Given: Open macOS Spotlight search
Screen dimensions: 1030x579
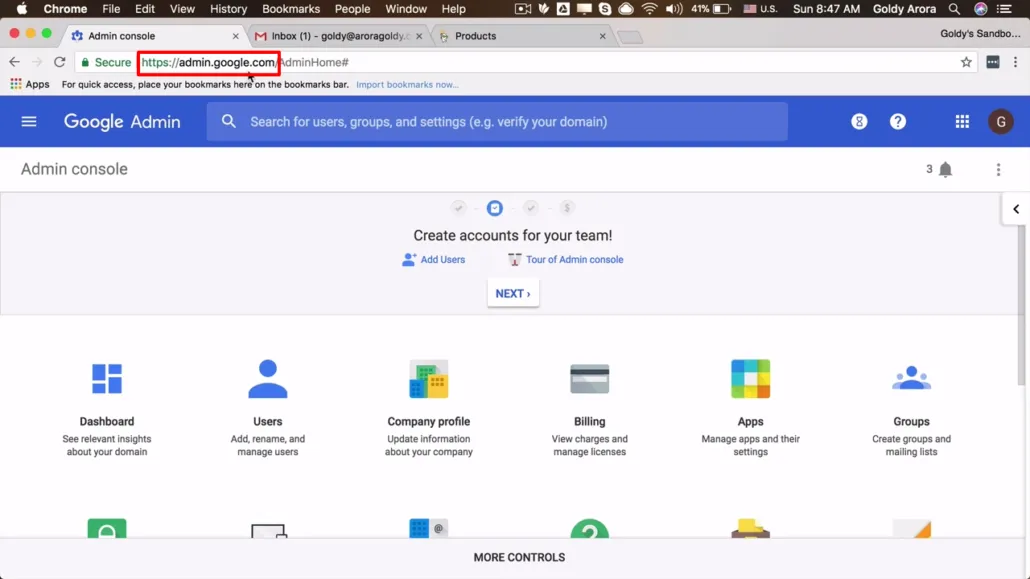Looking at the screenshot, I should (x=954, y=9).
